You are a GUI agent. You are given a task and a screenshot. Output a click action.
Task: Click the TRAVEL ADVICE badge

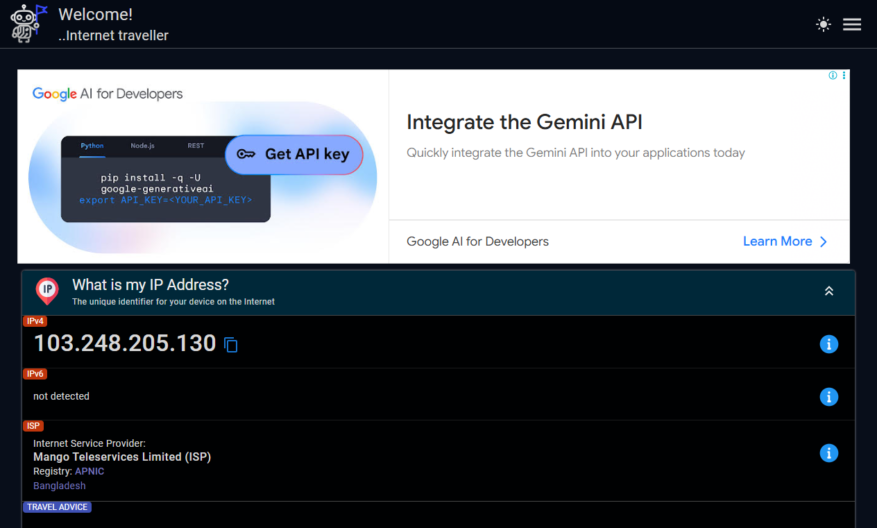[57, 507]
